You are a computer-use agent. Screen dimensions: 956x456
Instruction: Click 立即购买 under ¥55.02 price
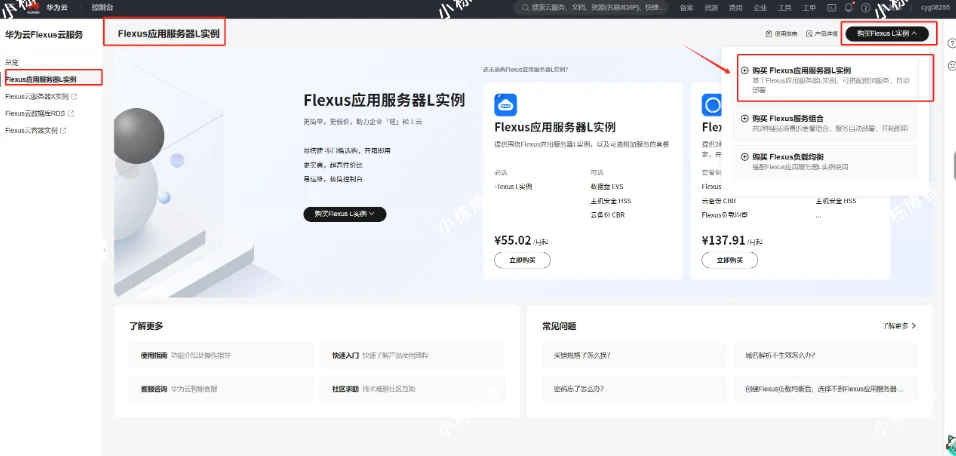point(523,260)
